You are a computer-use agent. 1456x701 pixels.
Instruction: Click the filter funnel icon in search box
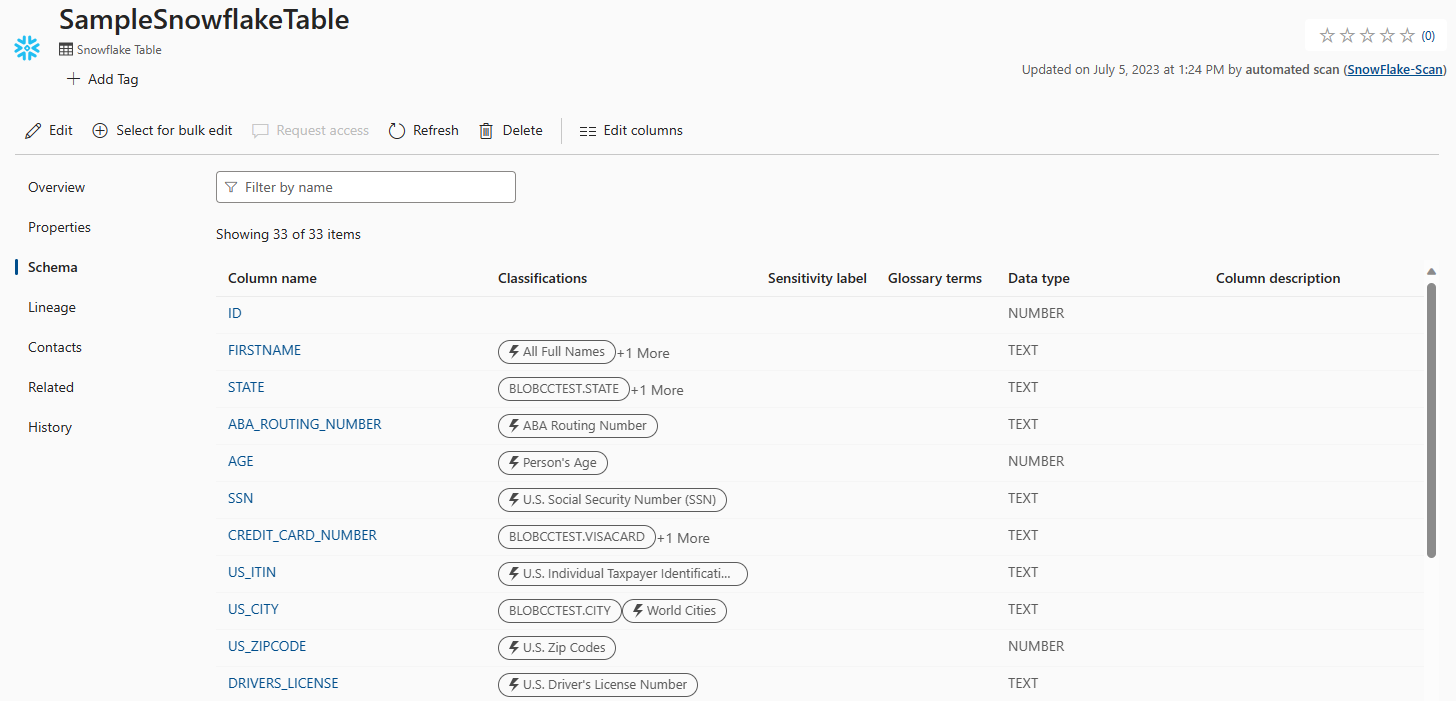231,187
